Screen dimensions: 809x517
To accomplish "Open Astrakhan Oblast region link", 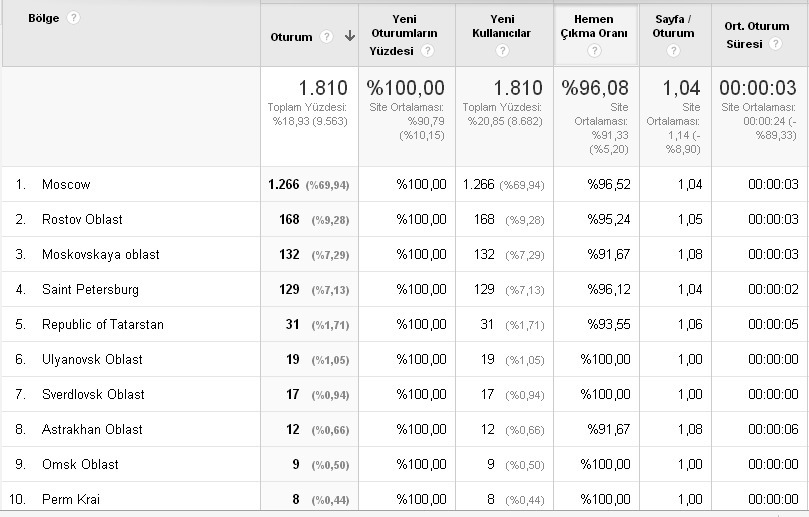I will pyautogui.click(x=92, y=429).
